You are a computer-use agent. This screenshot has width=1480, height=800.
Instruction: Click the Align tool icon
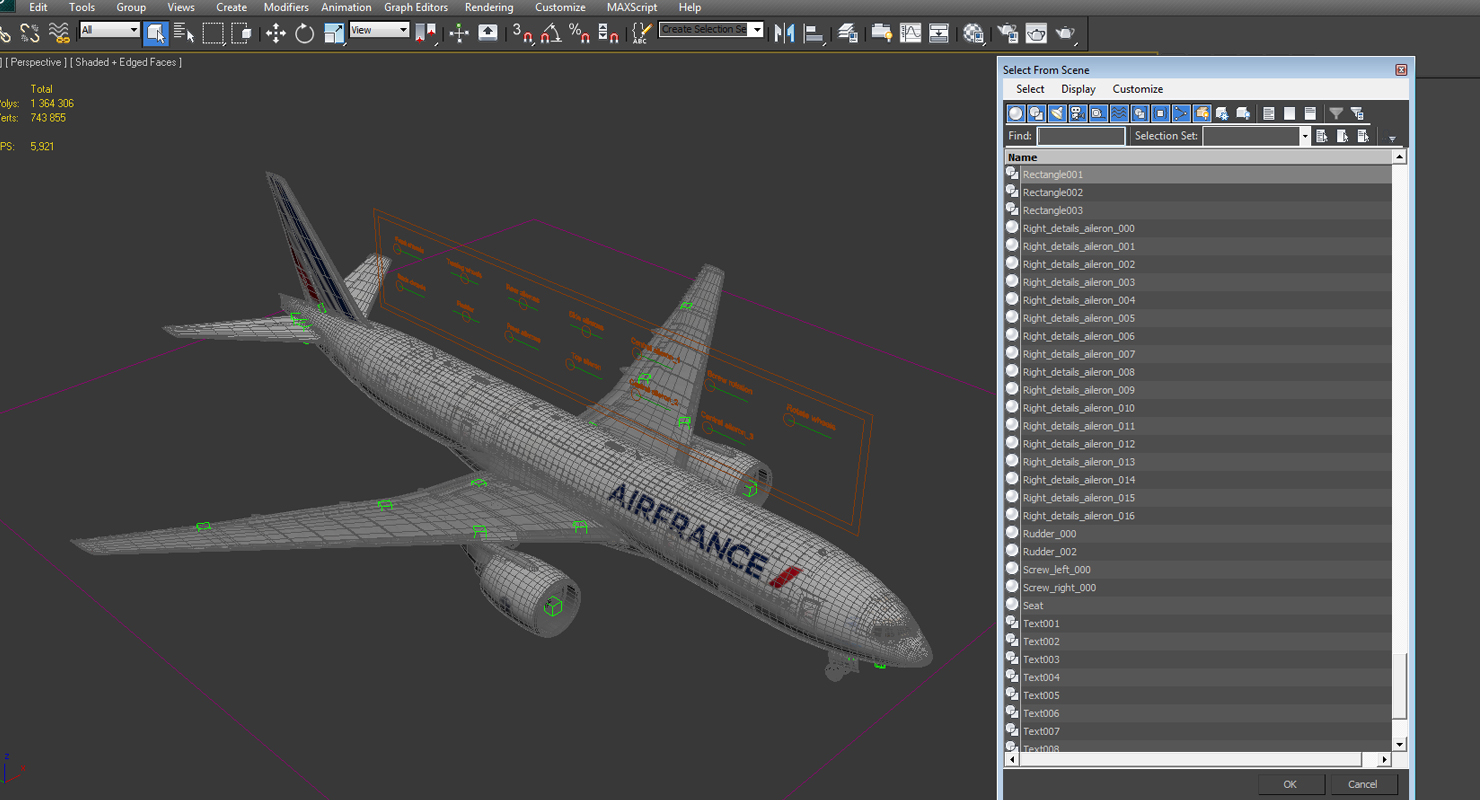tap(814, 33)
